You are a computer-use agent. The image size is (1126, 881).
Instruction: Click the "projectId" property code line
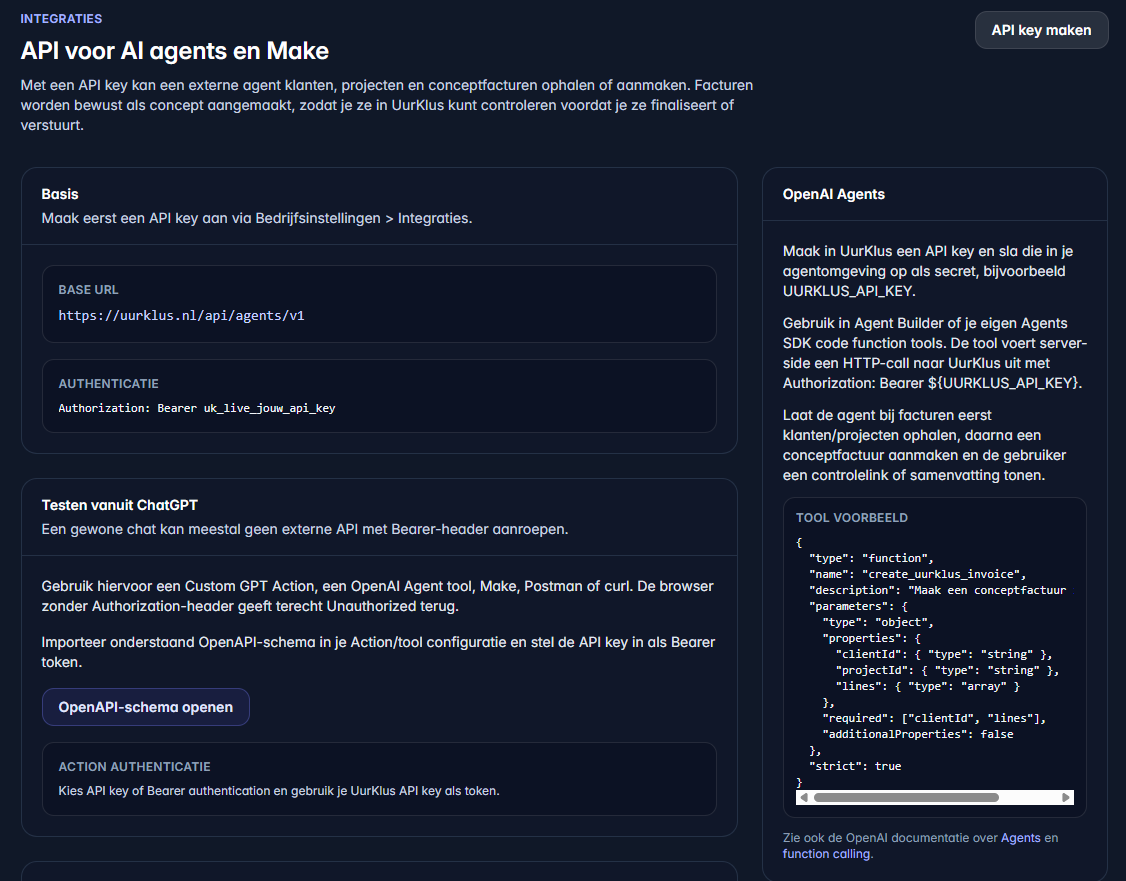(947, 670)
